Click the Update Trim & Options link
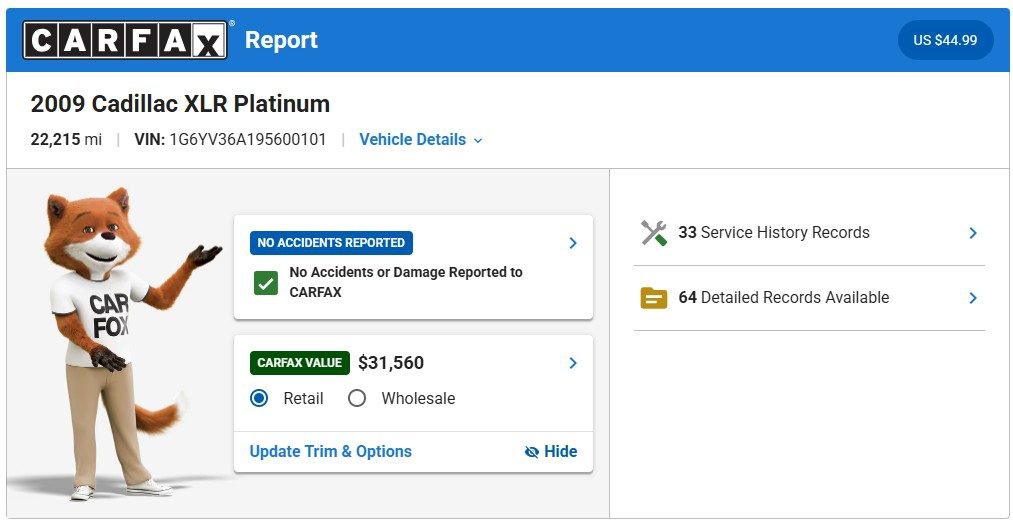The height and width of the screenshot is (525, 1013). [x=331, y=451]
